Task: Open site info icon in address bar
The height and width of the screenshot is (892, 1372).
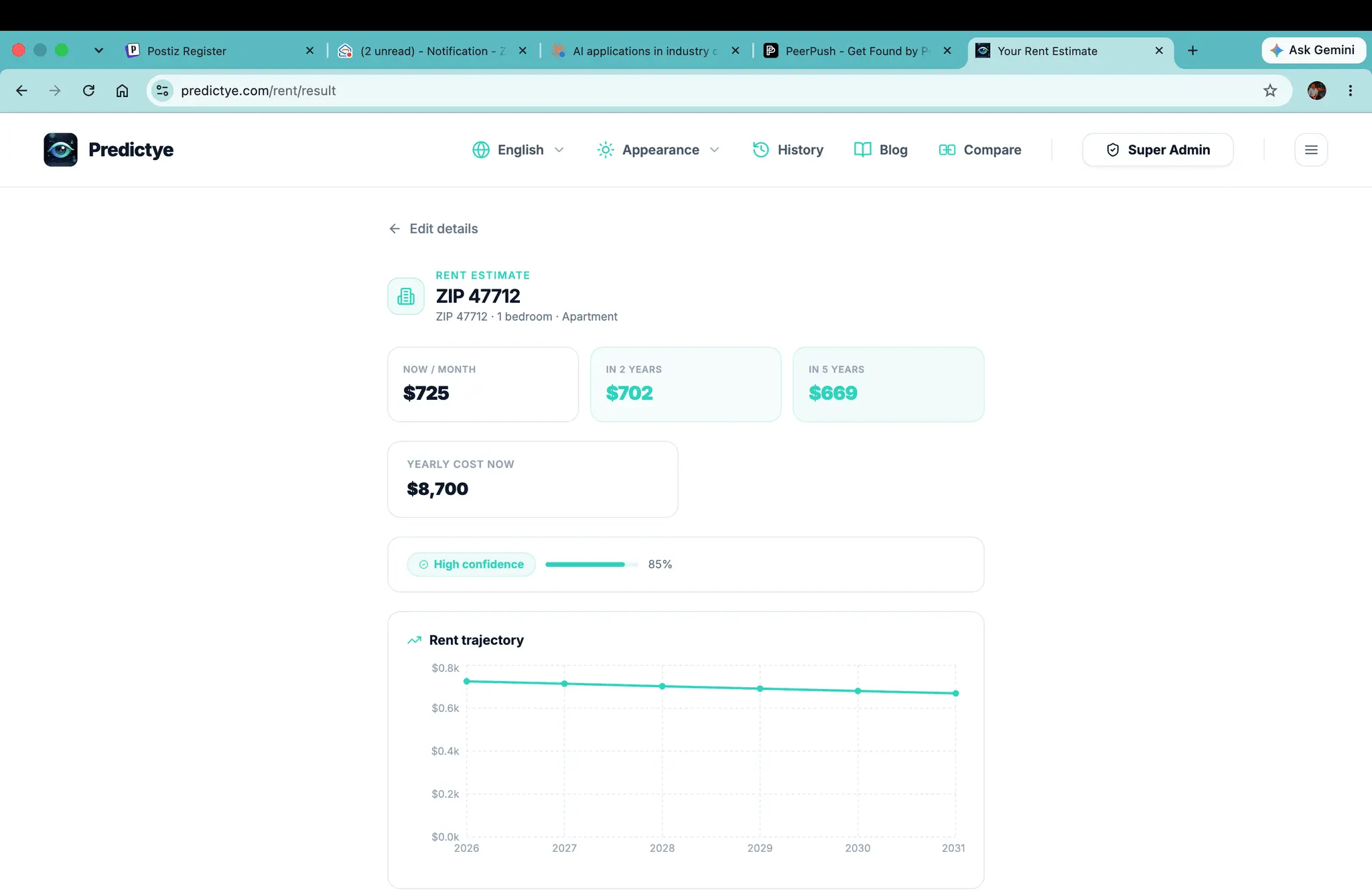Action: point(162,90)
